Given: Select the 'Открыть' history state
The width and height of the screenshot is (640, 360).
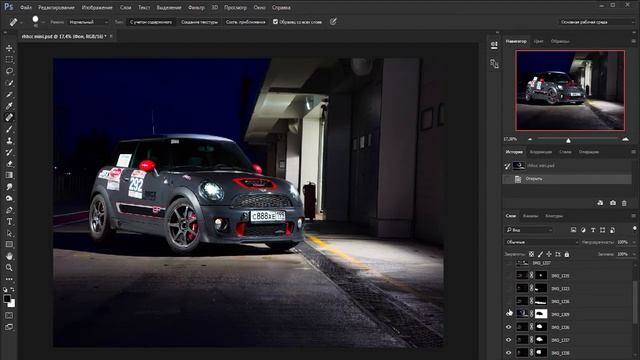Looking at the screenshot, I should [567, 179].
